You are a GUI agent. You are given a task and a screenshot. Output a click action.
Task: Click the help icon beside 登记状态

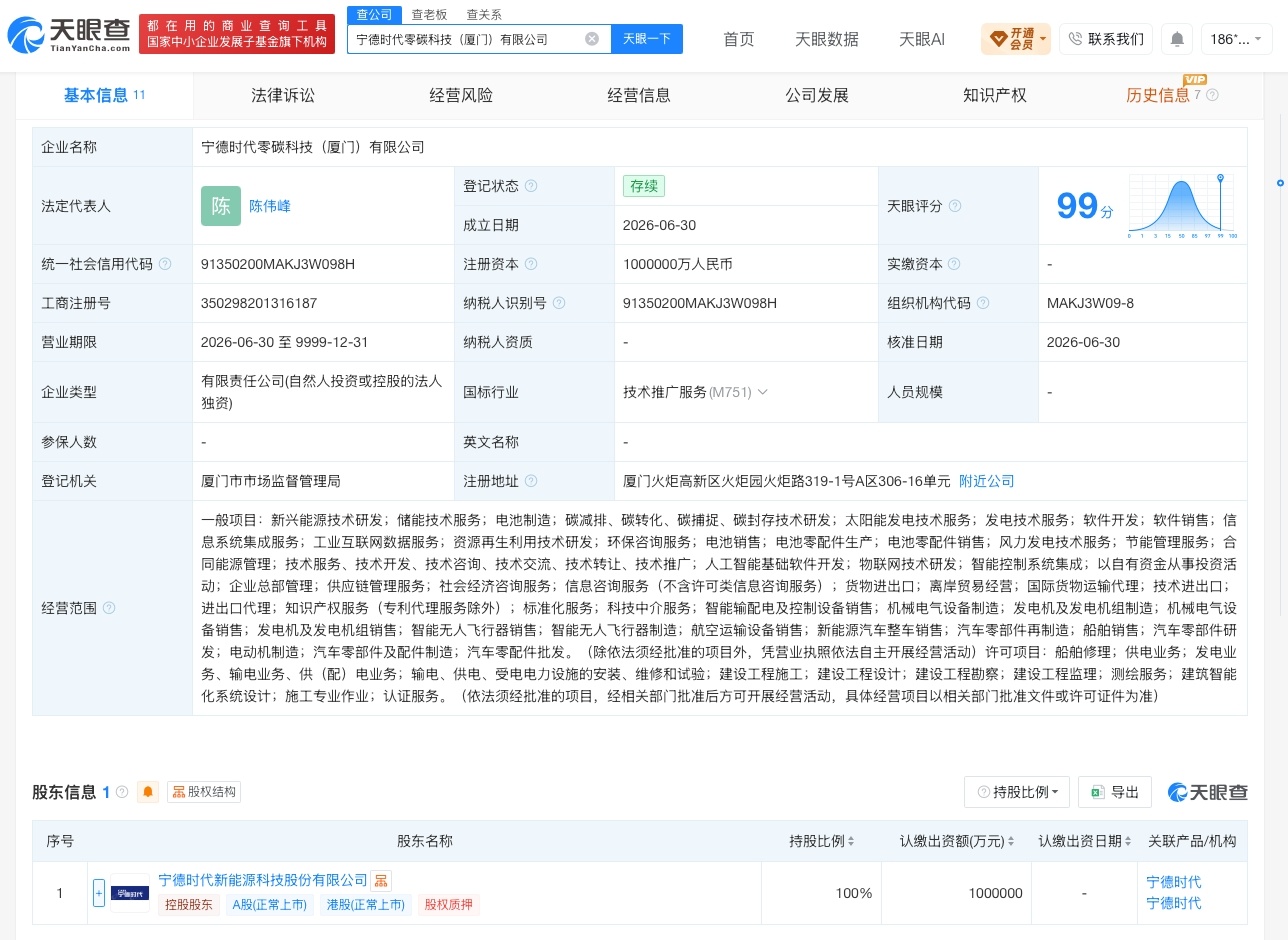pyautogui.click(x=531, y=186)
